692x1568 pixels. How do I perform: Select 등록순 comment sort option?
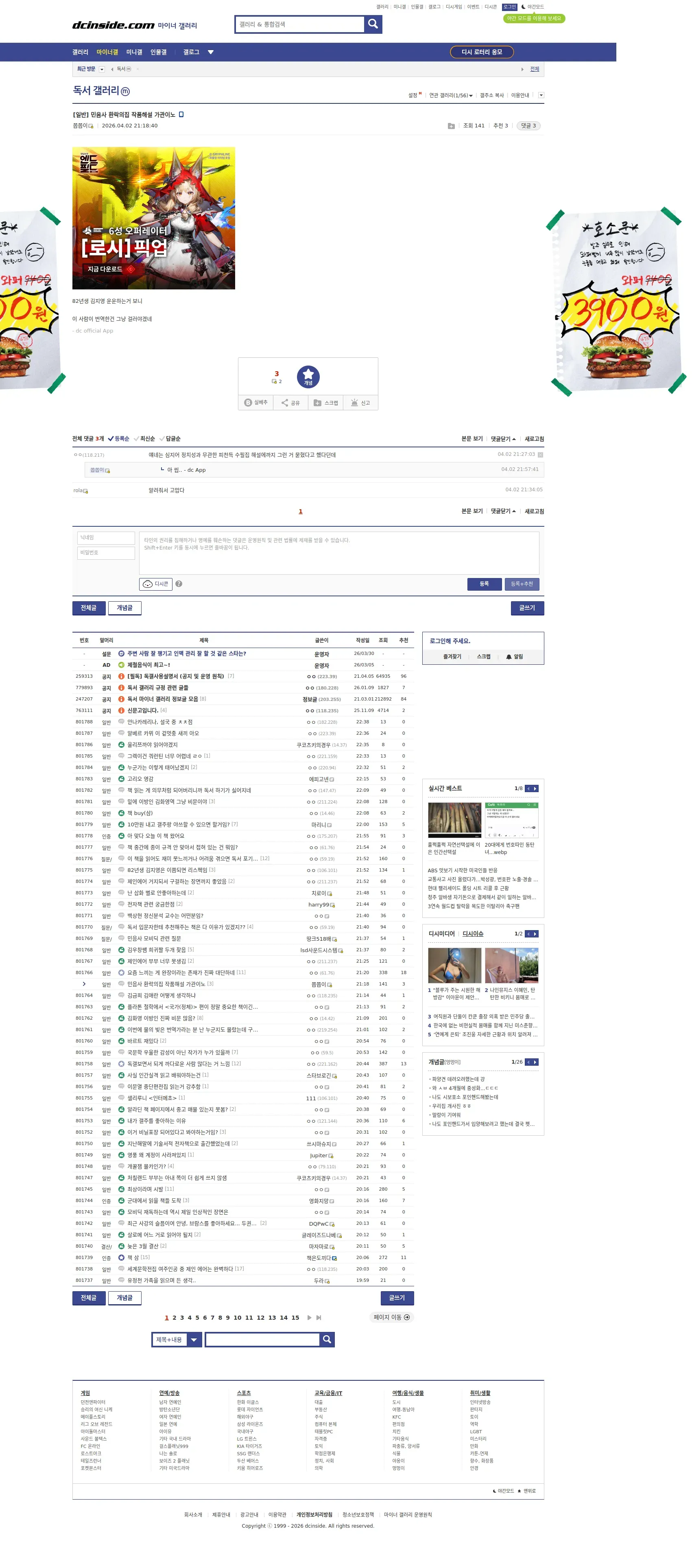coord(118,438)
